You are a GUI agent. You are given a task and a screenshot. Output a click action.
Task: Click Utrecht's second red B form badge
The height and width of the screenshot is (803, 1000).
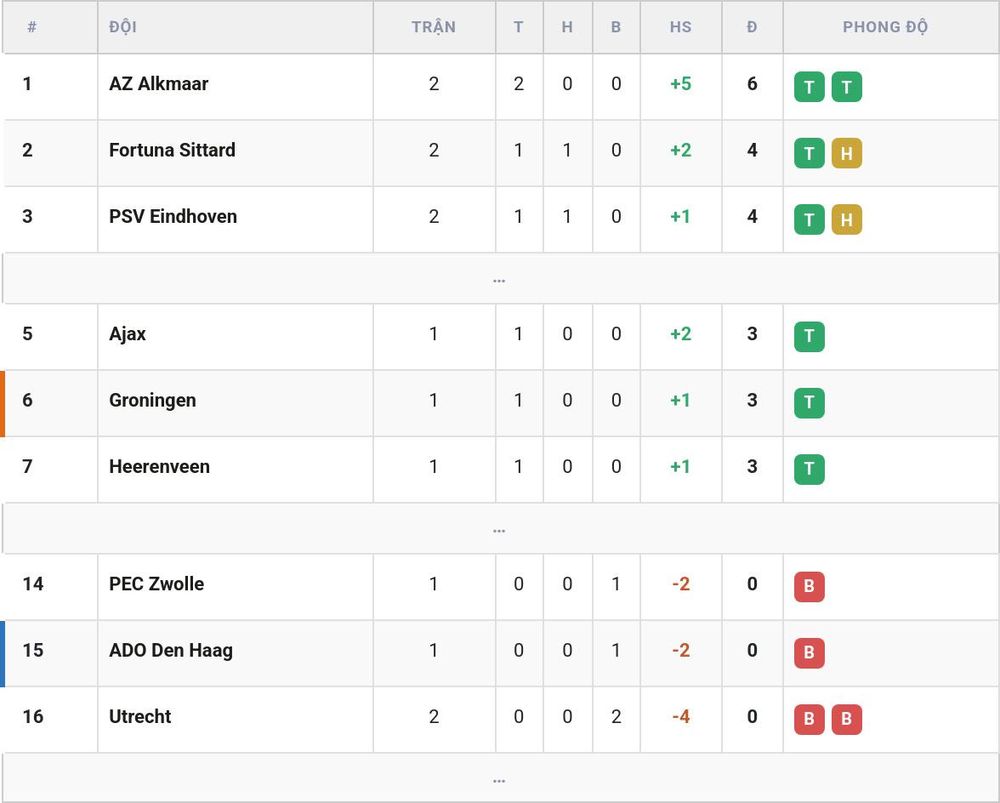846,719
